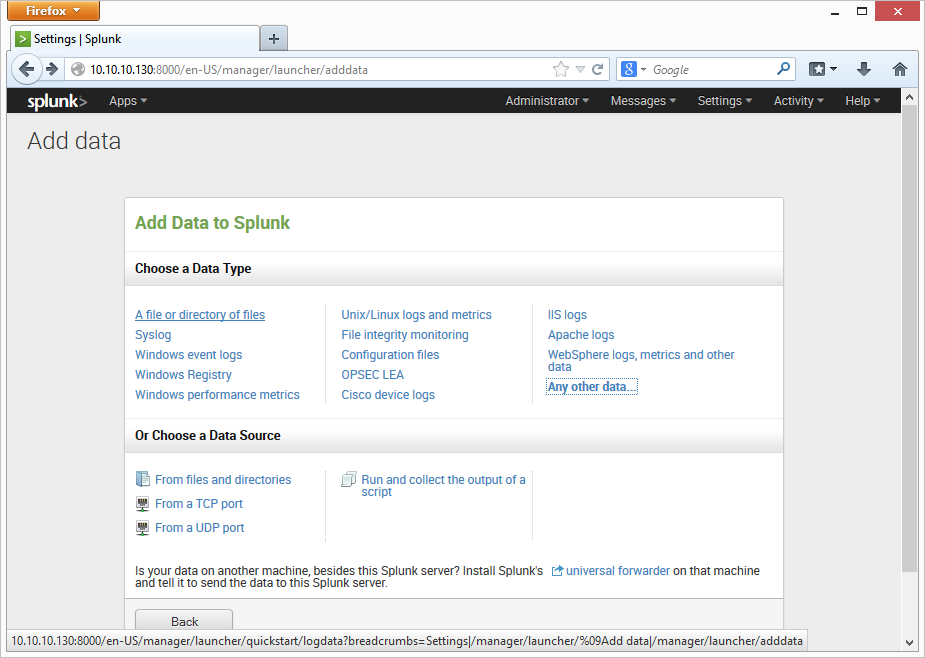
Task: Click the scrollbar up arrow
Action: pyautogui.click(x=909, y=96)
